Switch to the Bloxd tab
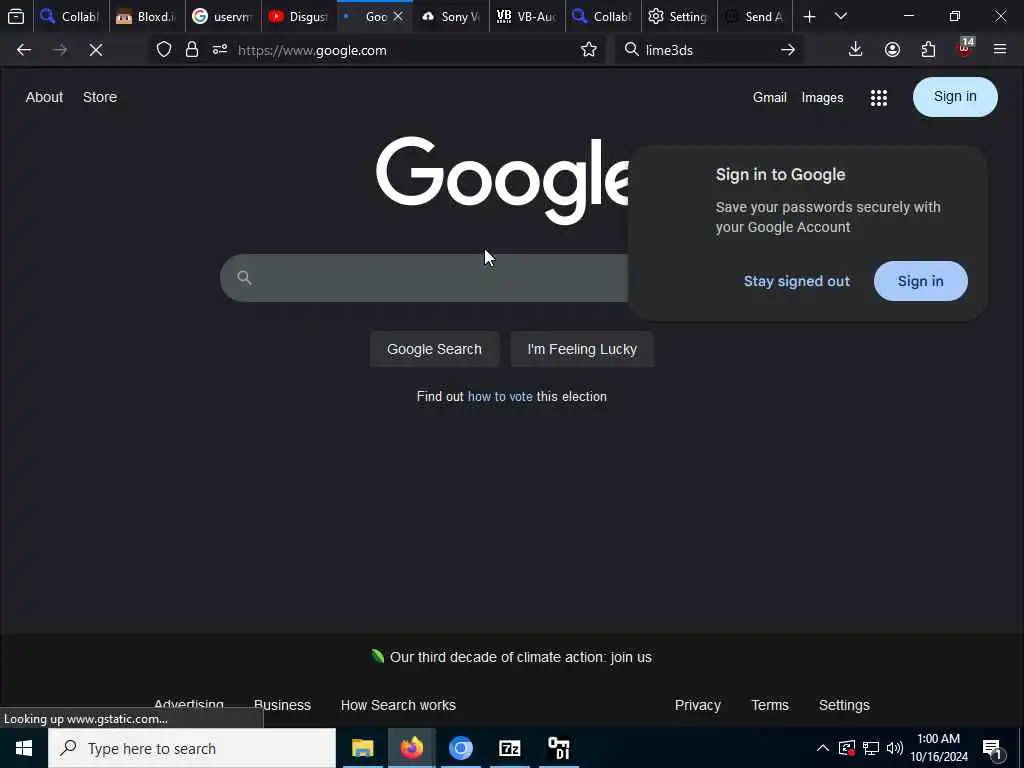Image resolution: width=1024 pixels, height=768 pixels. click(147, 17)
